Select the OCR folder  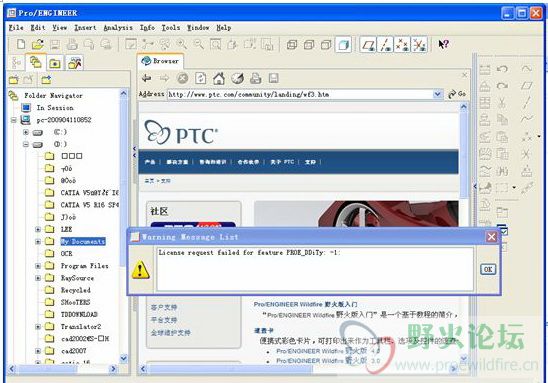(66, 254)
